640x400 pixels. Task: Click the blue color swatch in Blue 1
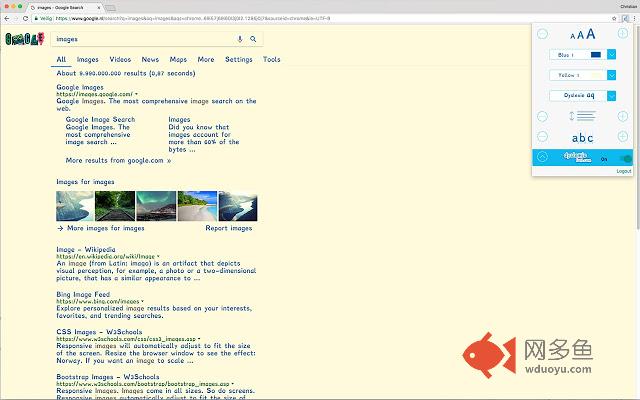pyautogui.click(x=596, y=54)
